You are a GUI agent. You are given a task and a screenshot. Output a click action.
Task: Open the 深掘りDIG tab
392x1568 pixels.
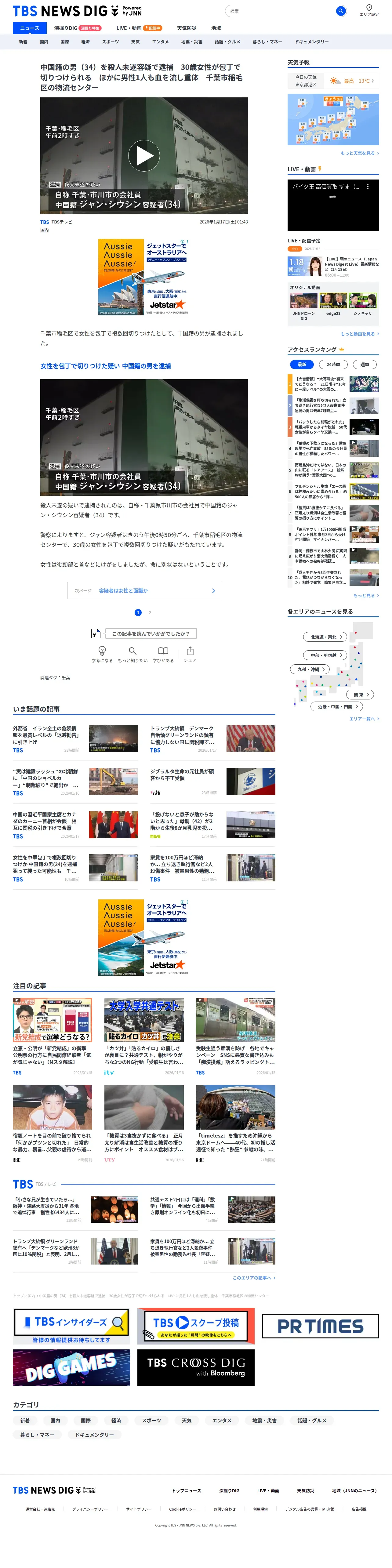[x=77, y=28]
